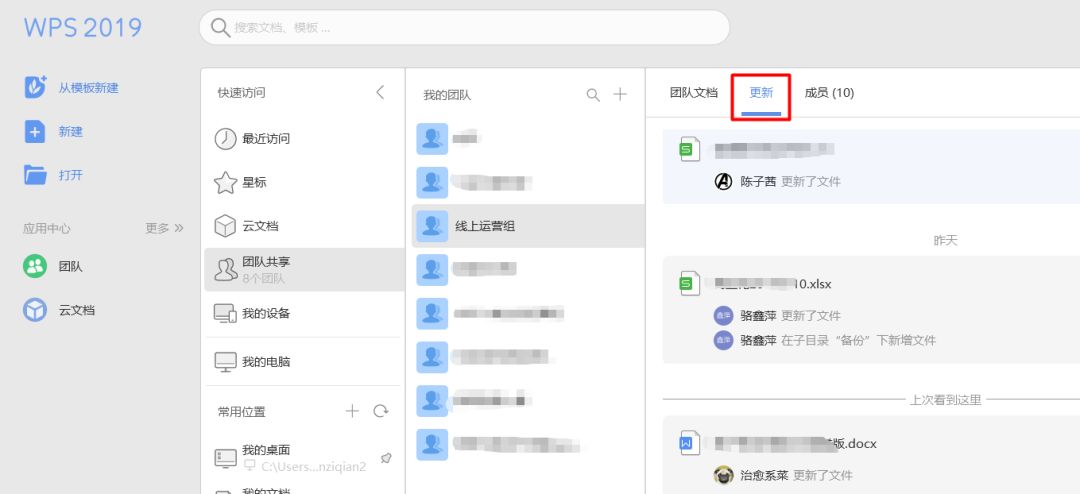Select the first blurred team in list
Screen dimensions: 1080x494
tap(528, 138)
